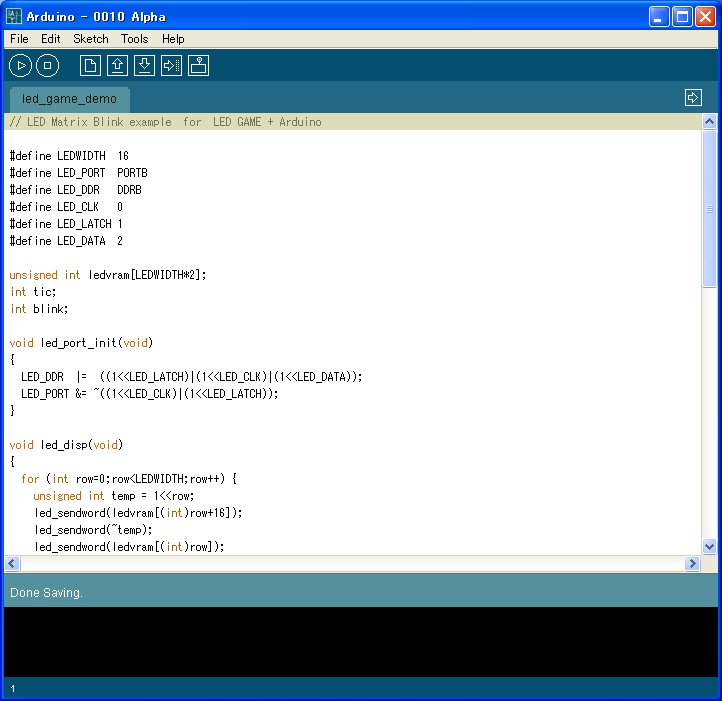Viewport: 722px width, 701px height.
Task: Click the '#define LEDWIDTH 16' line
Action: pos(69,156)
